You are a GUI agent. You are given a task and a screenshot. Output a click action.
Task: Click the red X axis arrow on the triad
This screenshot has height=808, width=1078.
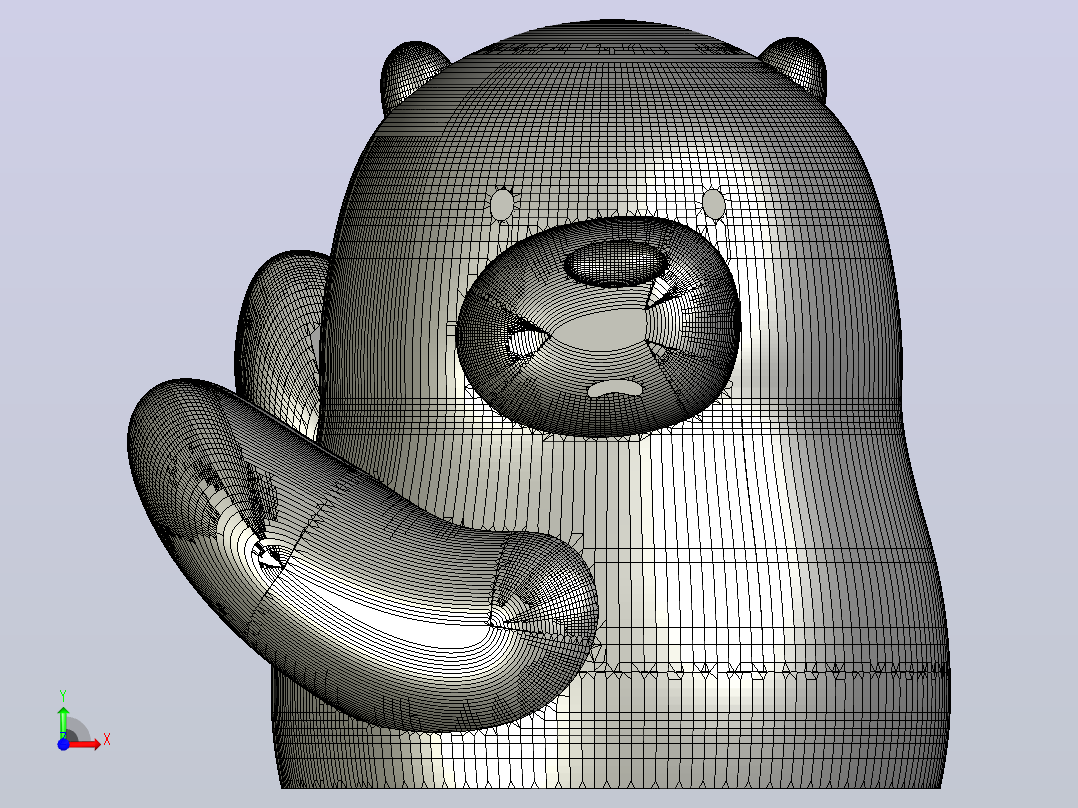(x=85, y=745)
